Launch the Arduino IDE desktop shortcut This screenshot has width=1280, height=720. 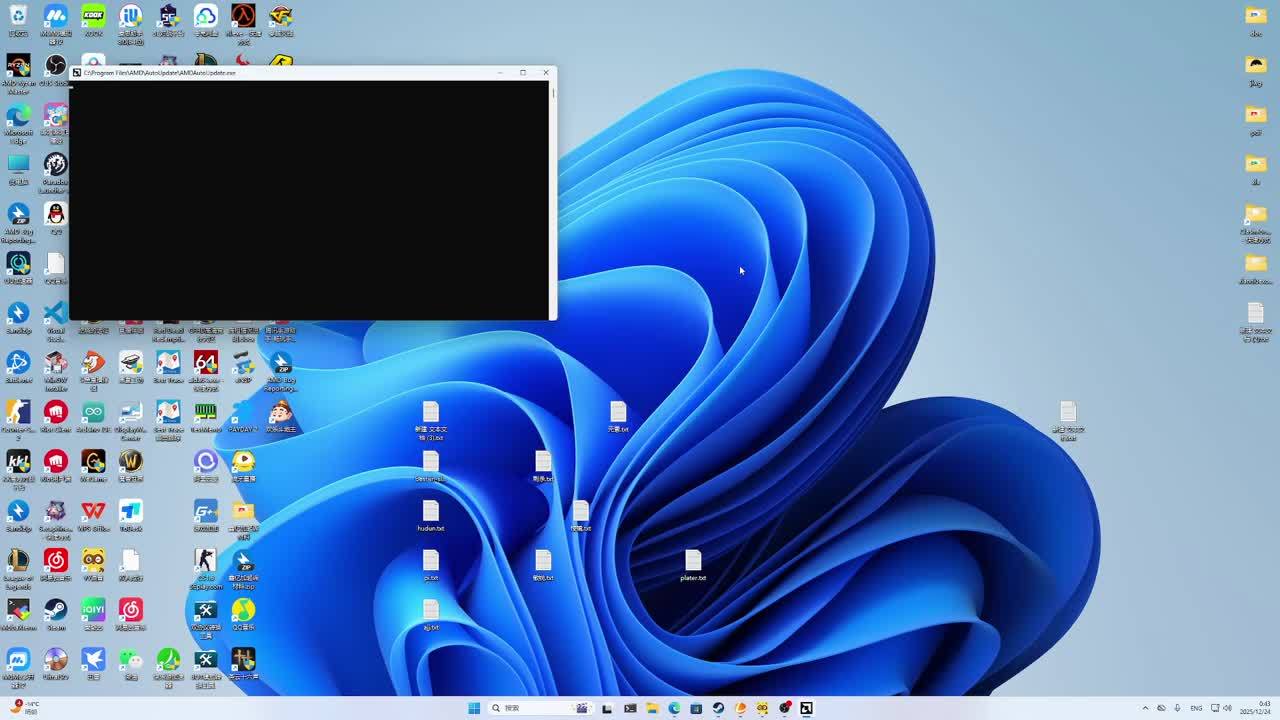click(x=93, y=412)
